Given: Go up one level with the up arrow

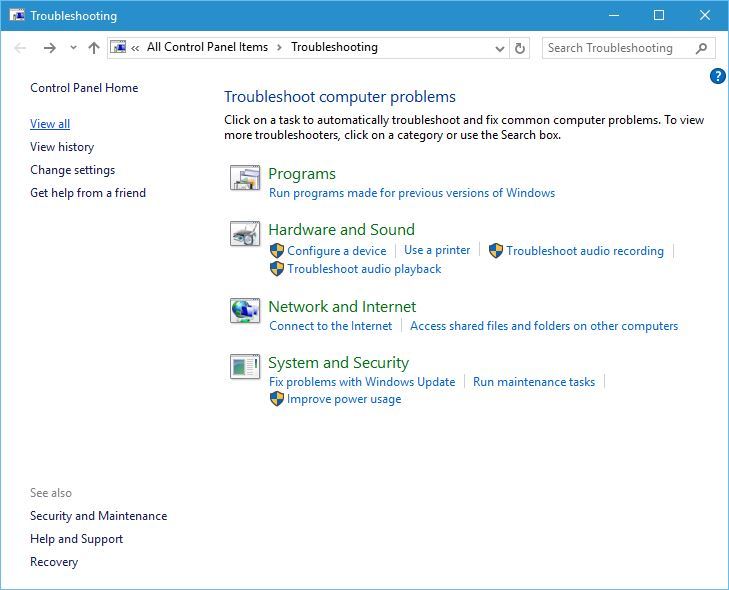Looking at the screenshot, I should (94, 48).
